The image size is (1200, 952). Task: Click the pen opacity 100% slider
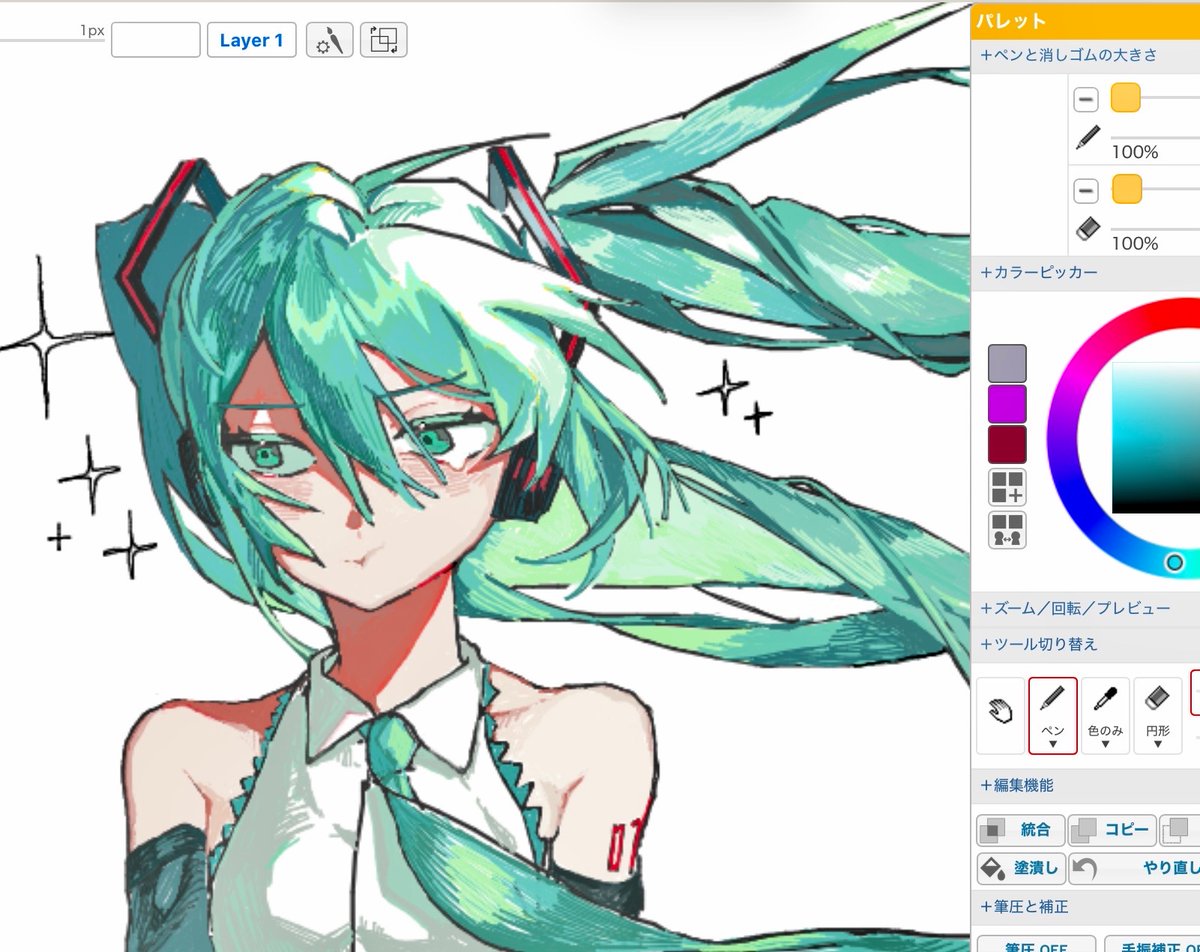1155,138
